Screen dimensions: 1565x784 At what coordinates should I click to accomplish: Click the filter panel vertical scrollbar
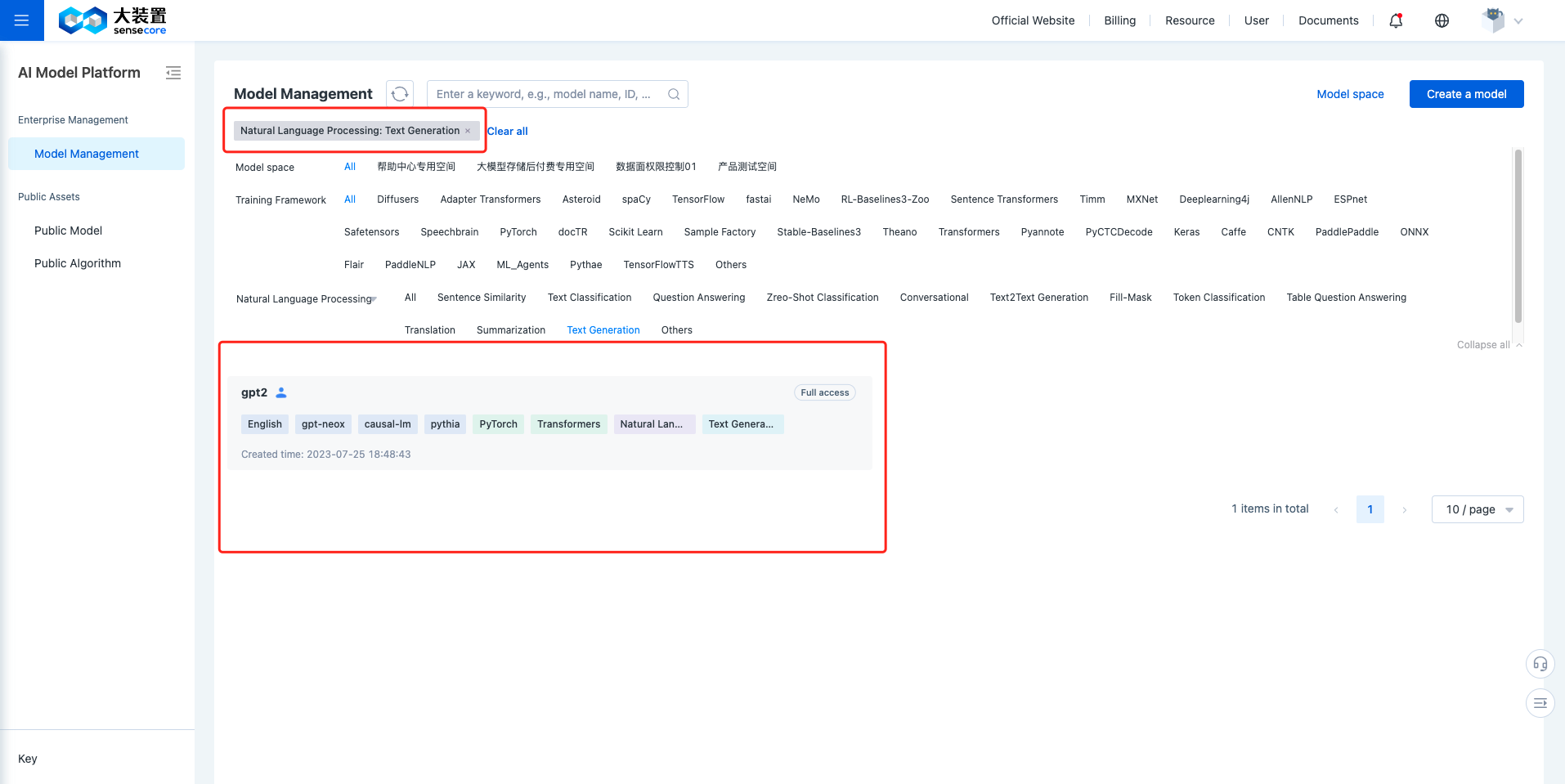pyautogui.click(x=1518, y=237)
